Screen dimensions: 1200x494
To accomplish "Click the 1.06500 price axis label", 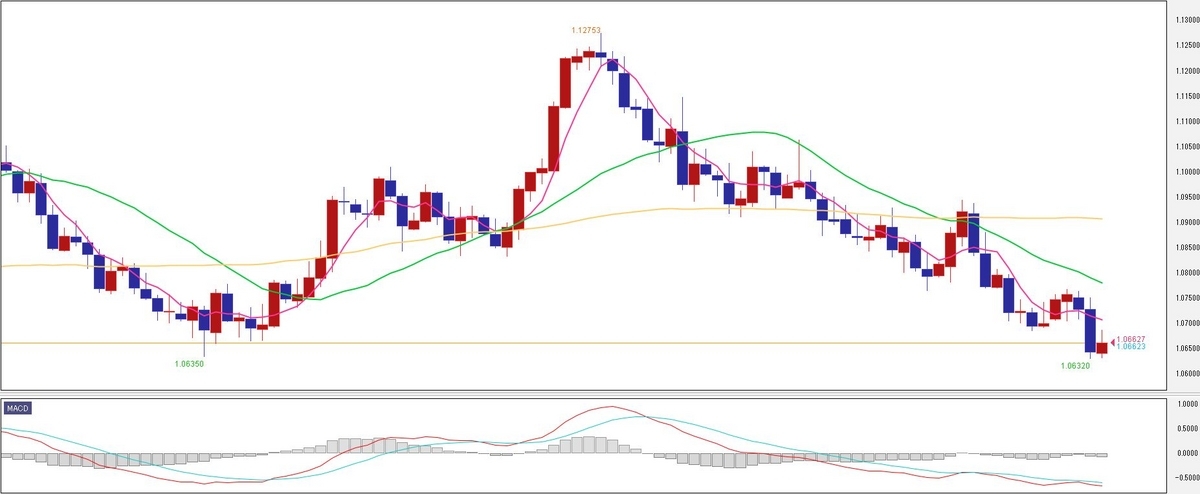I will pos(1187,349).
